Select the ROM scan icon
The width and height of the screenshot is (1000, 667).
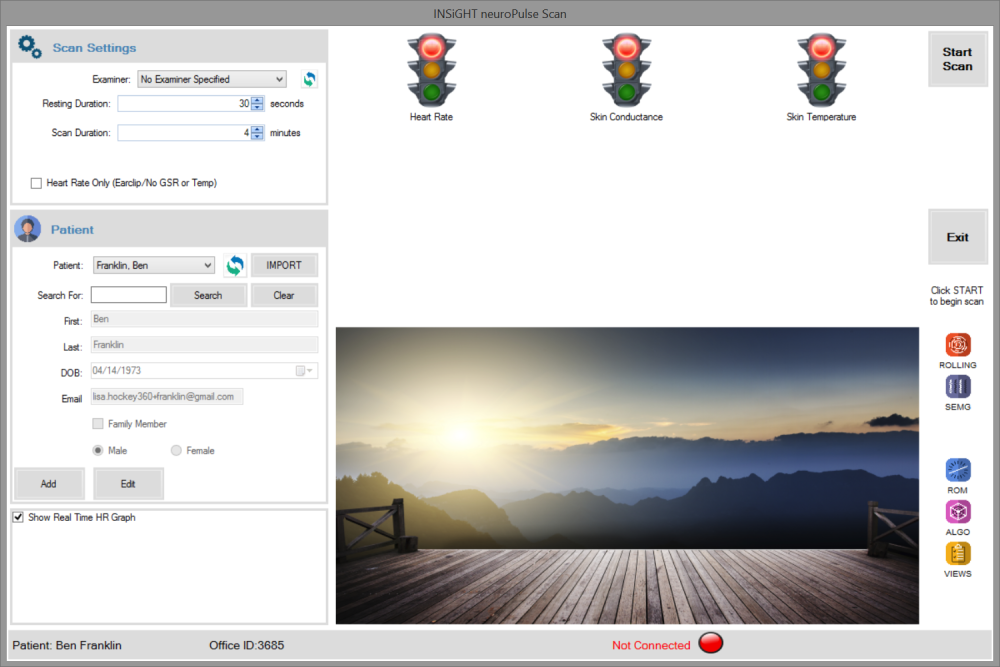tap(957, 468)
